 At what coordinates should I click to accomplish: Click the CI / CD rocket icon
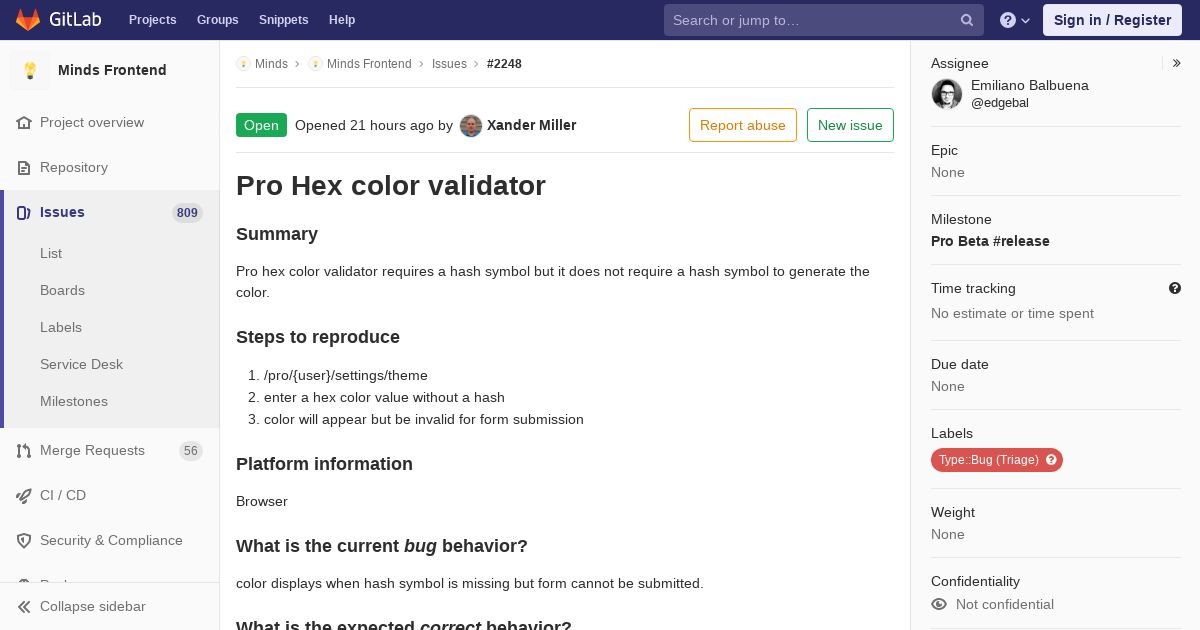tap(24, 496)
